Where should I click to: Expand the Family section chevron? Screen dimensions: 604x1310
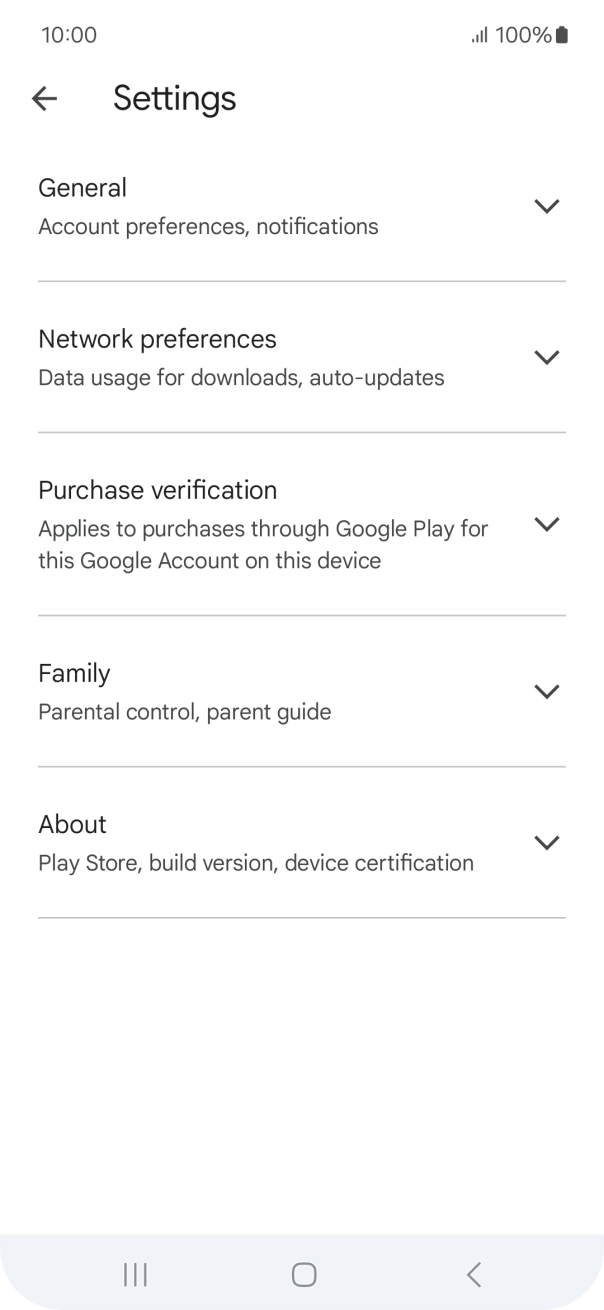(x=546, y=691)
